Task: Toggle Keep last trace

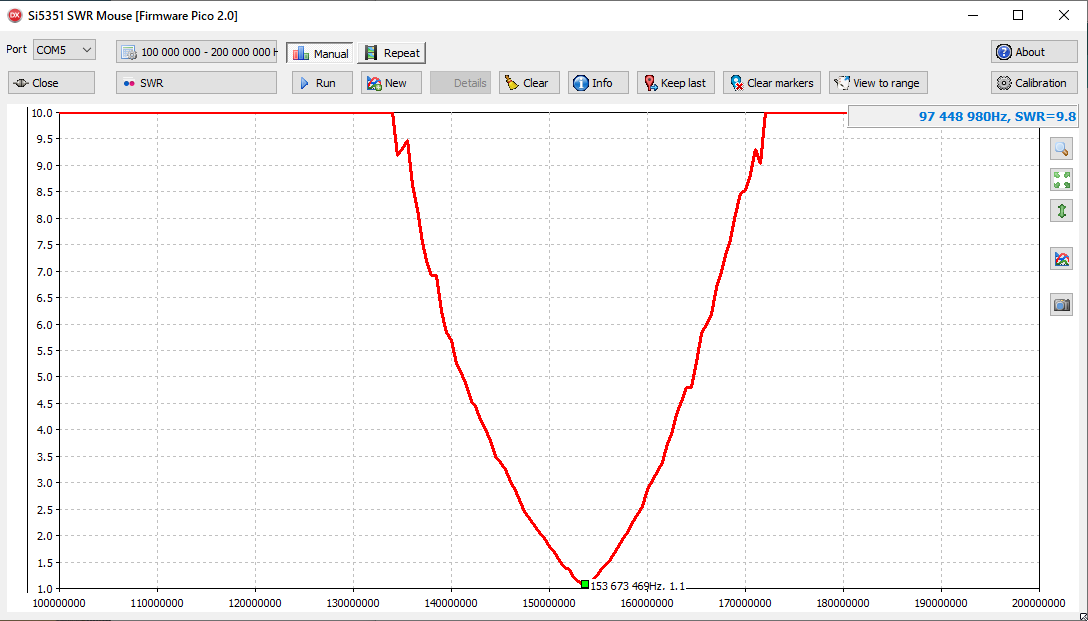Action: tap(675, 83)
